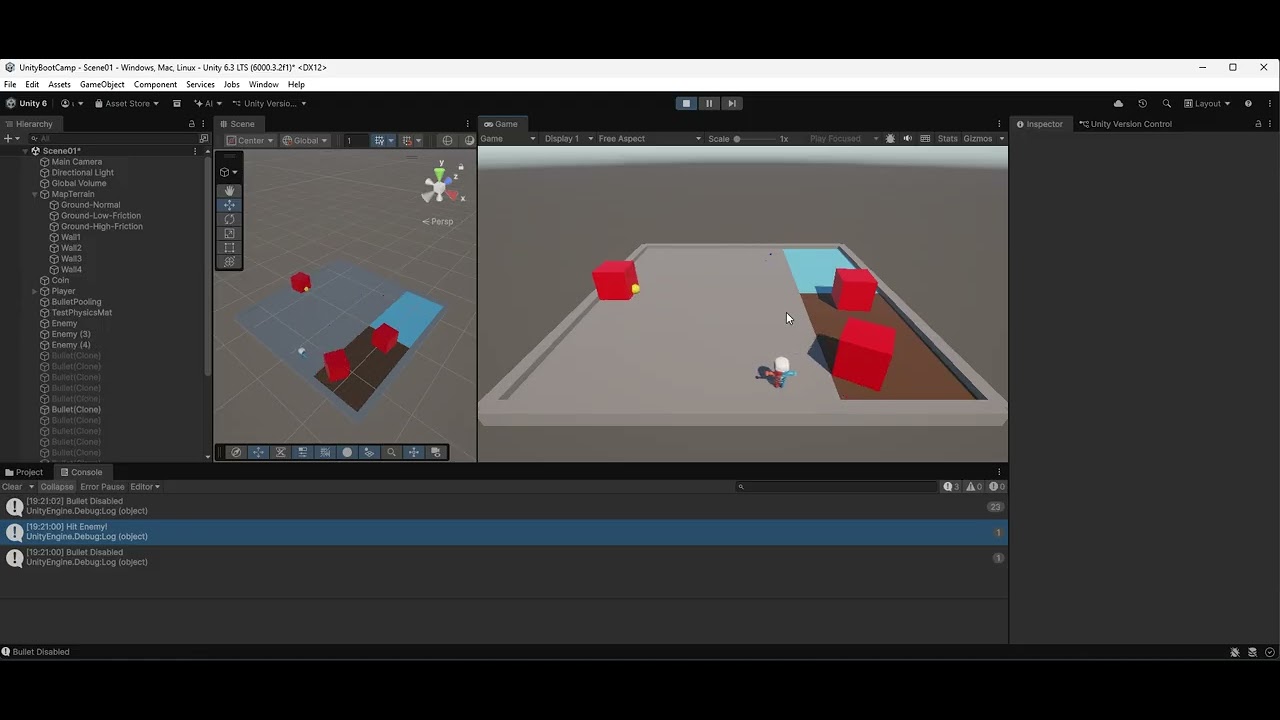Open the Assets menu
The height and width of the screenshot is (720, 1280).
point(59,84)
